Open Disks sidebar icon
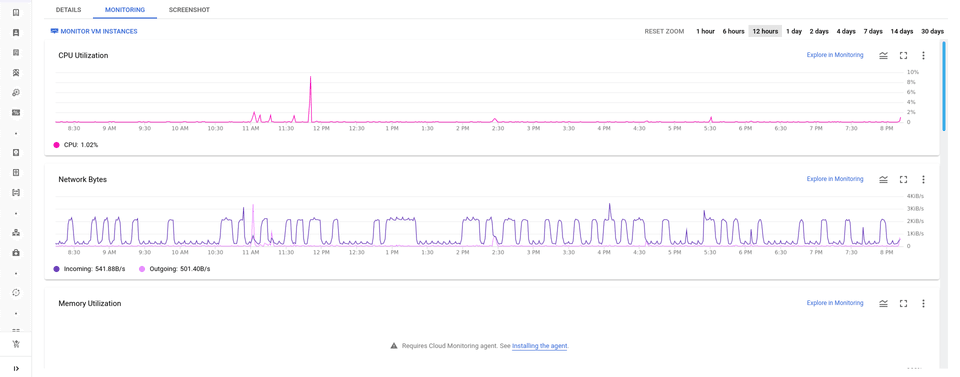Viewport: 960px width, 377px height. 17,152
